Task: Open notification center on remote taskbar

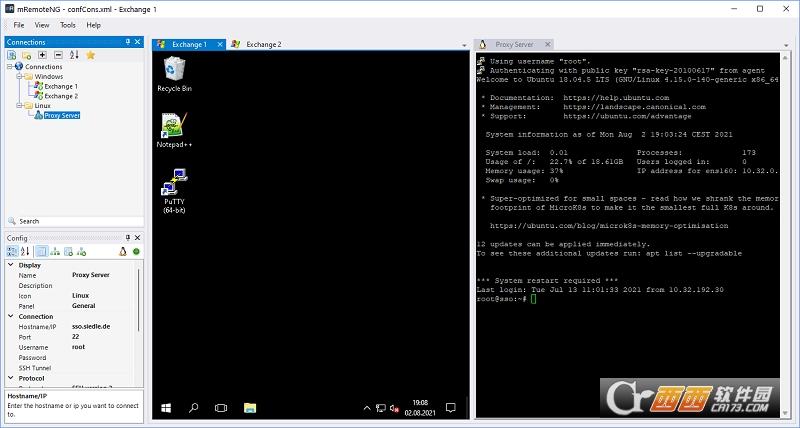Action: (451, 407)
